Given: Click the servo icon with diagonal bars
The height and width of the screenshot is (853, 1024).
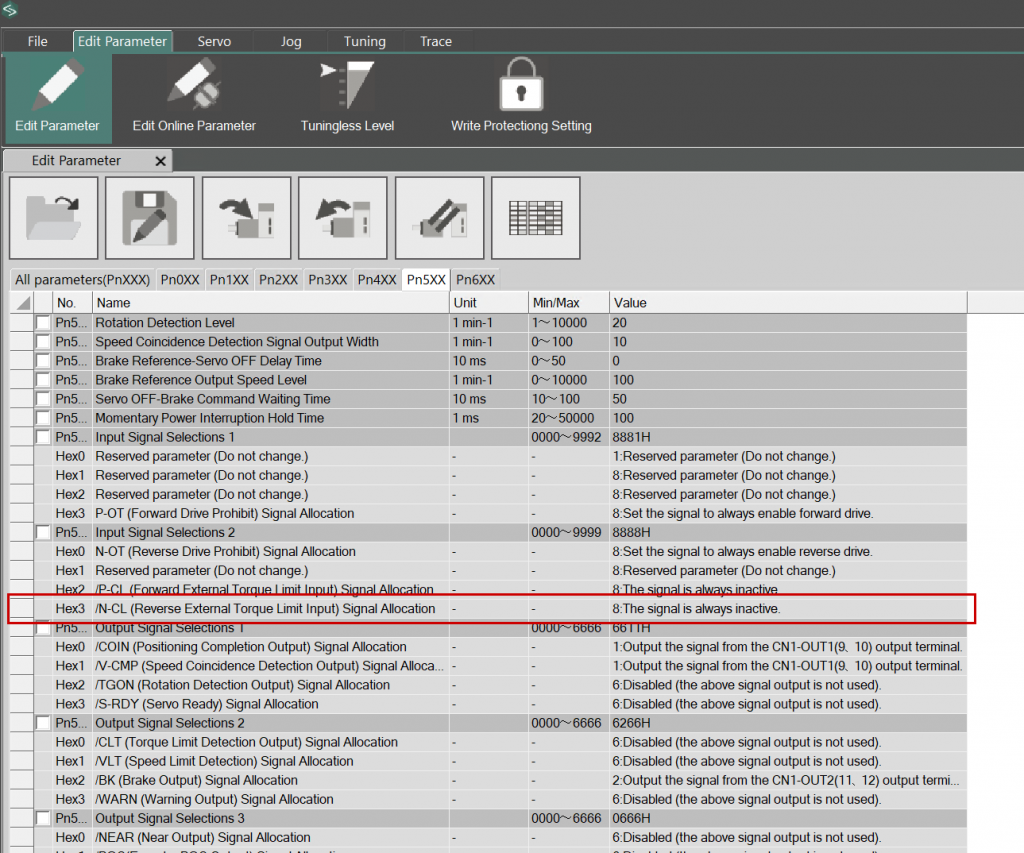Looking at the screenshot, I should (440, 217).
